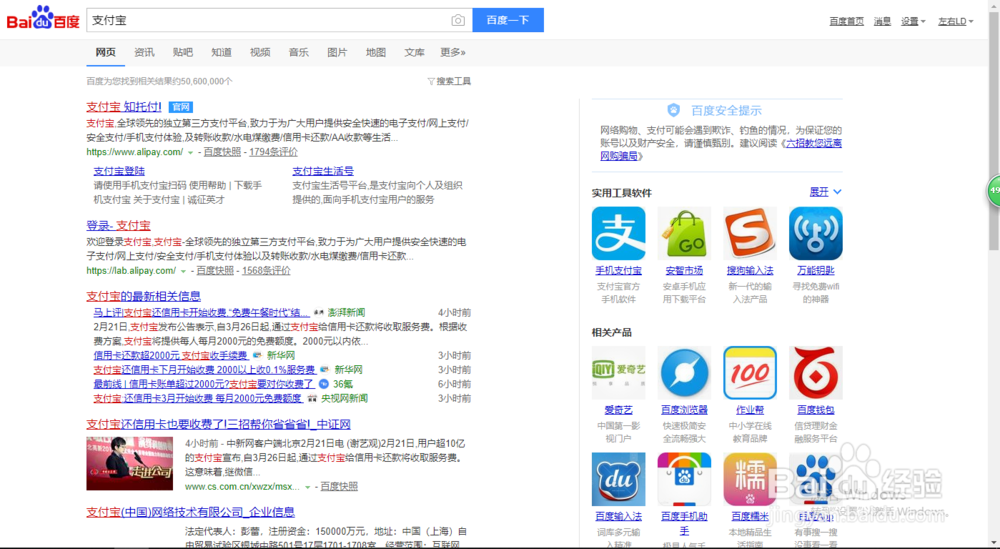Open the 百度浏览器 icon
Viewport: 1000px width, 549px height.
684,373
